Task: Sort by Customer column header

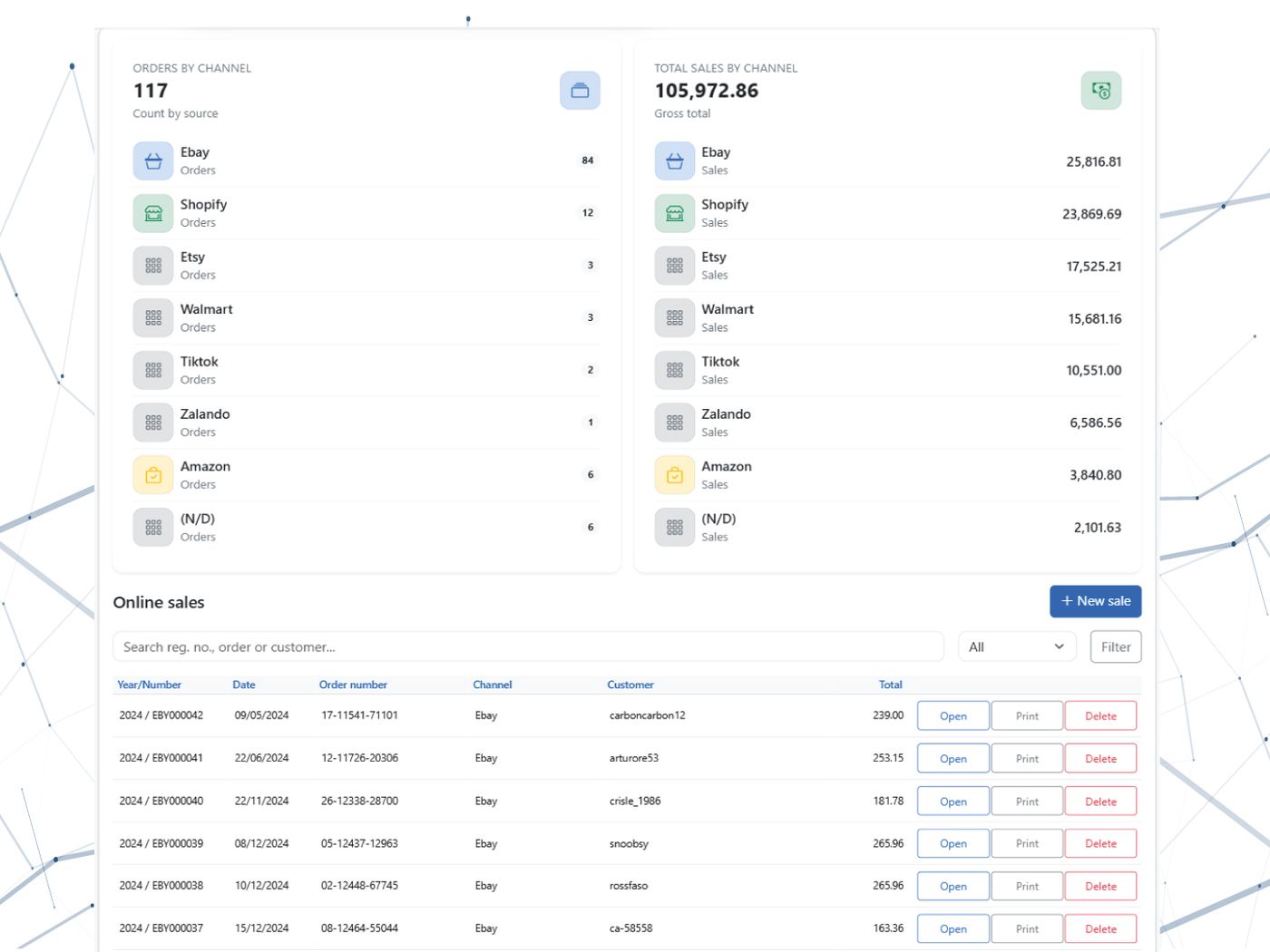Action: click(x=630, y=685)
